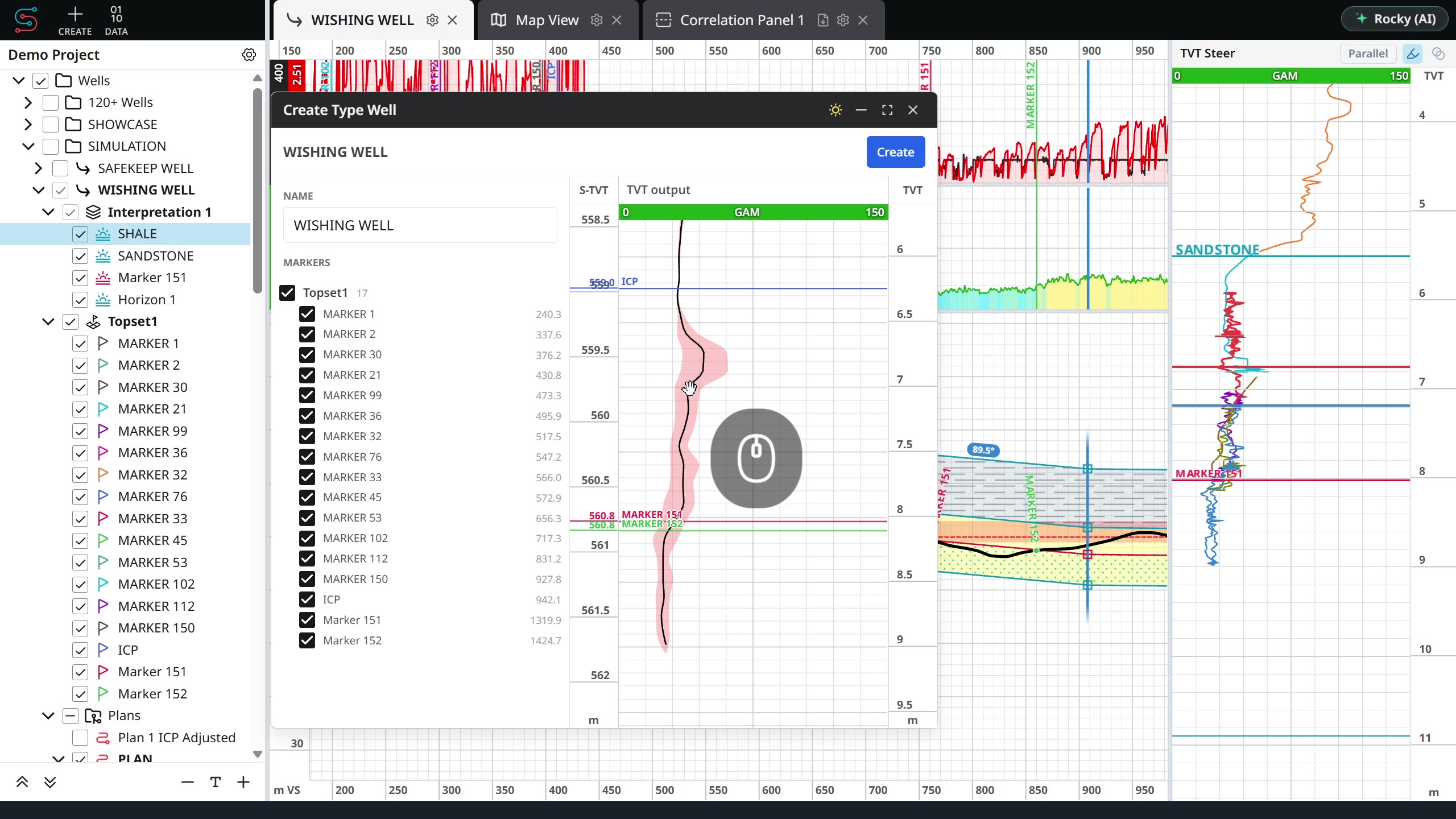Switch to Correlation Panel 1 tab
1456x819 pixels.
pyautogui.click(x=742, y=20)
